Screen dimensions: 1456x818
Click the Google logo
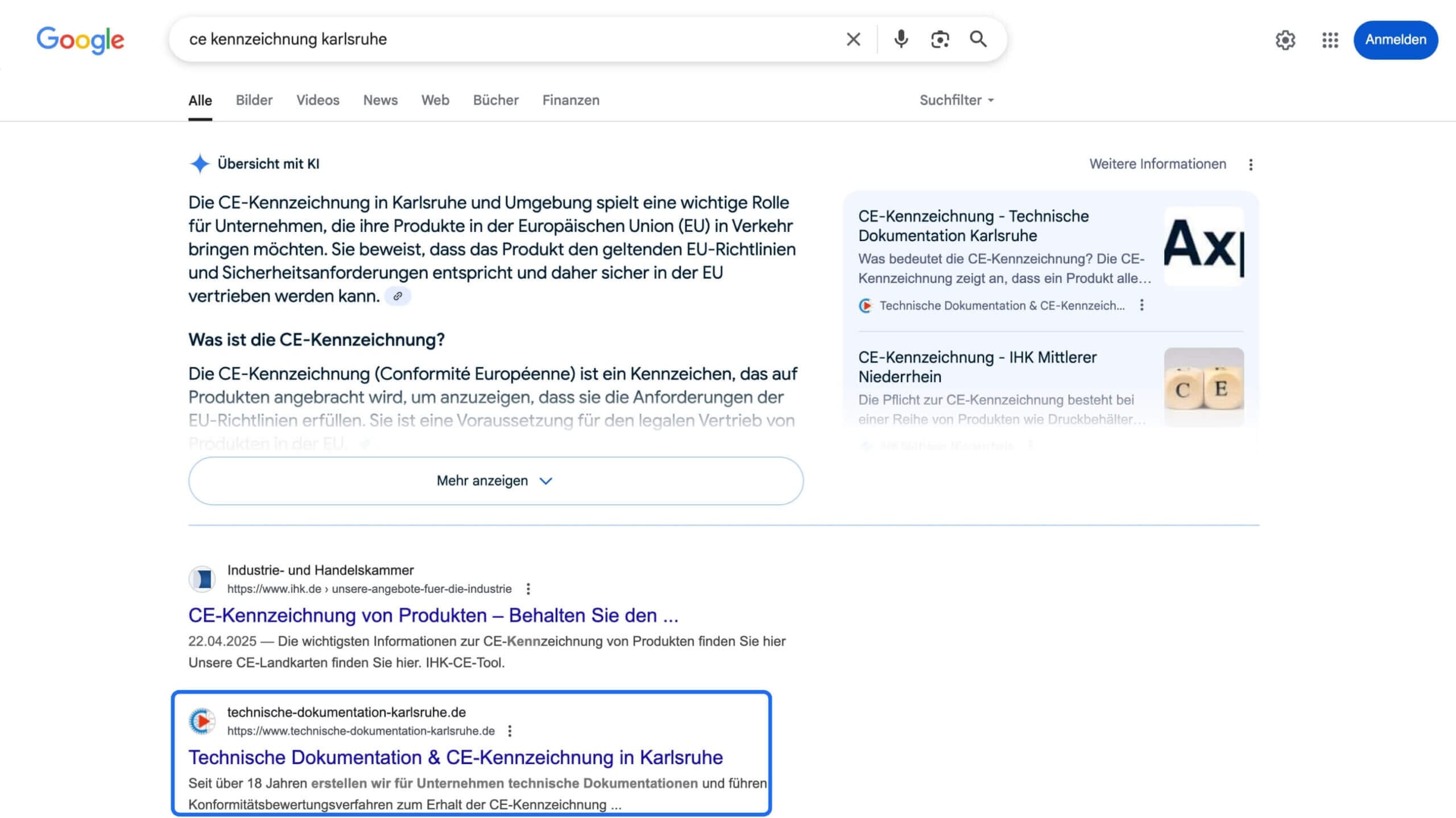80,39
